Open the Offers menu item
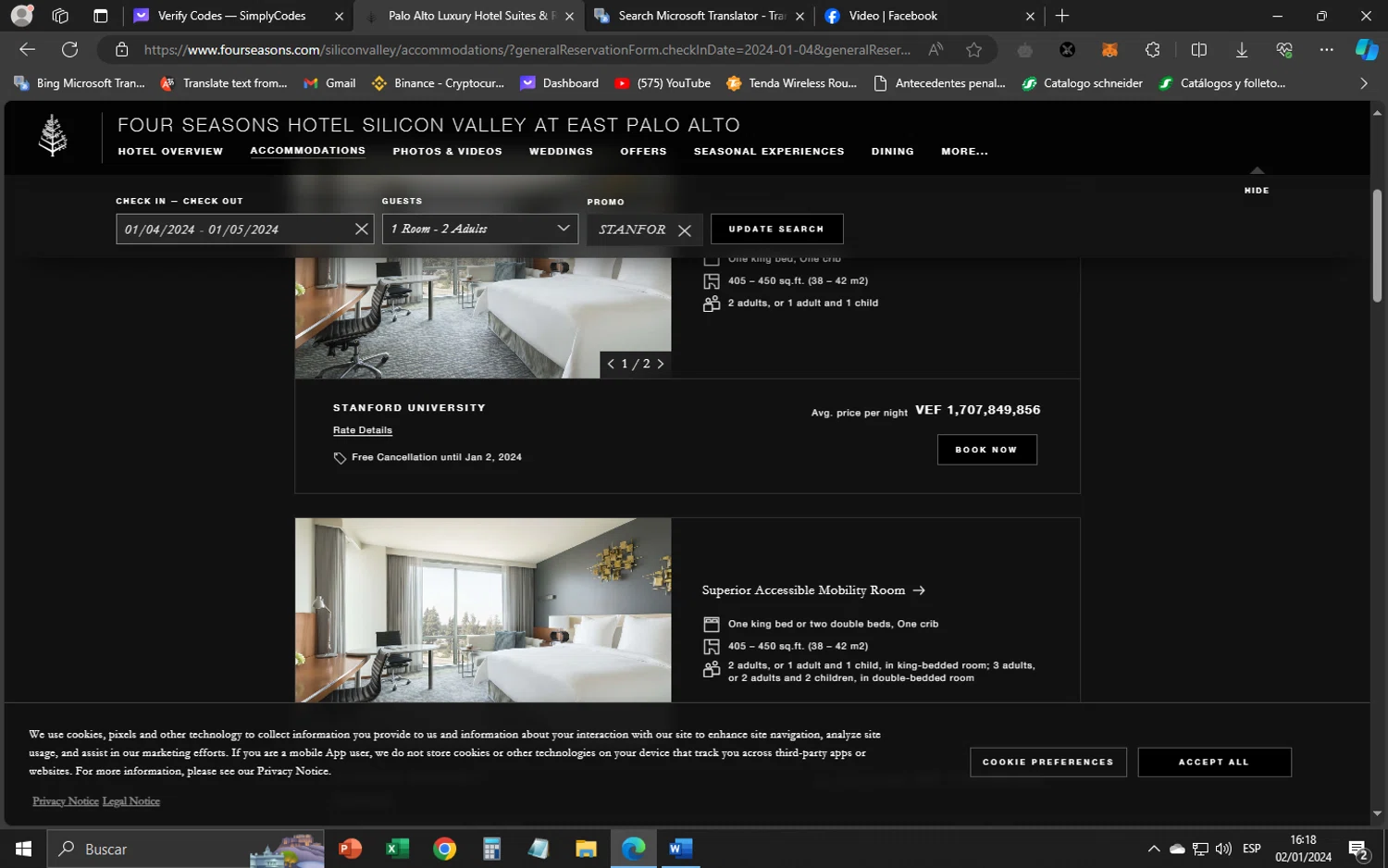This screenshot has height=868, width=1388. click(x=643, y=152)
